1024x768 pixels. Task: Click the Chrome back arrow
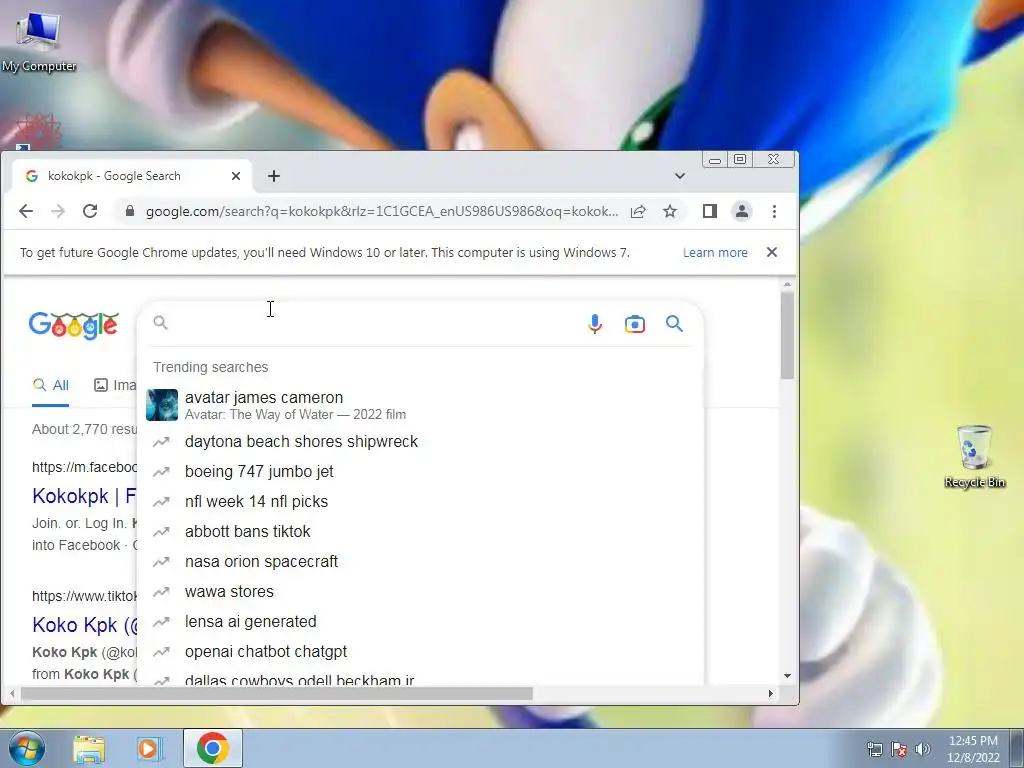(x=26, y=211)
